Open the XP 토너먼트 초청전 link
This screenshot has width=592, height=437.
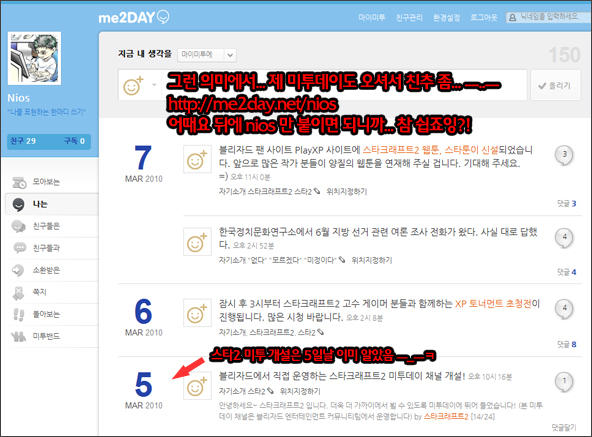493,304
